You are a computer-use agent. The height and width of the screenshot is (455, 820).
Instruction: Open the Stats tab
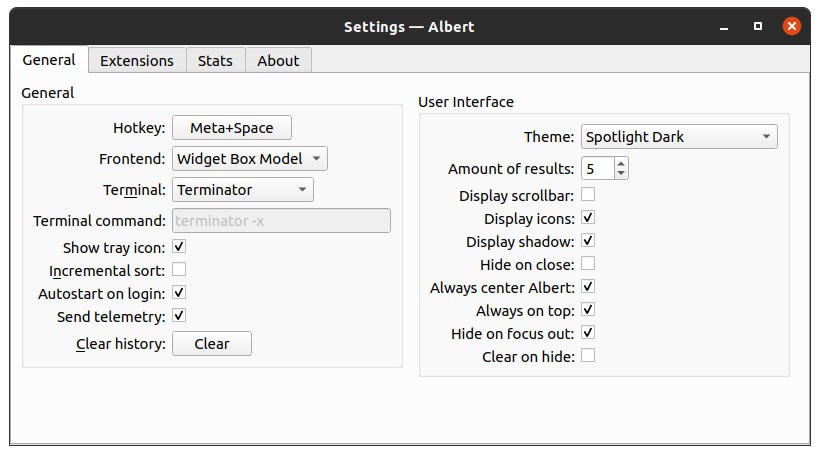[x=215, y=61]
